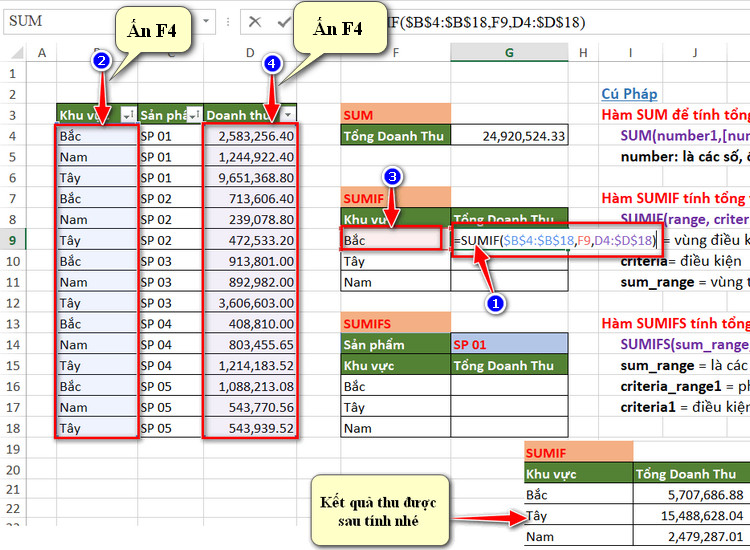Open the Doanh thu column filter dropdown

288,115
